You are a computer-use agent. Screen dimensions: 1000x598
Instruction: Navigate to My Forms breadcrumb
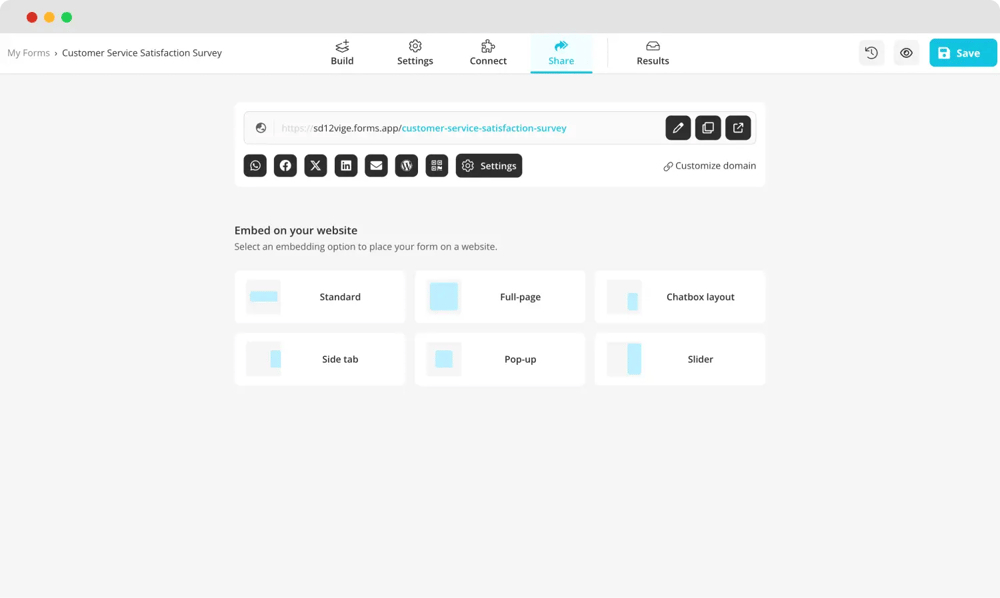pyautogui.click(x=28, y=53)
